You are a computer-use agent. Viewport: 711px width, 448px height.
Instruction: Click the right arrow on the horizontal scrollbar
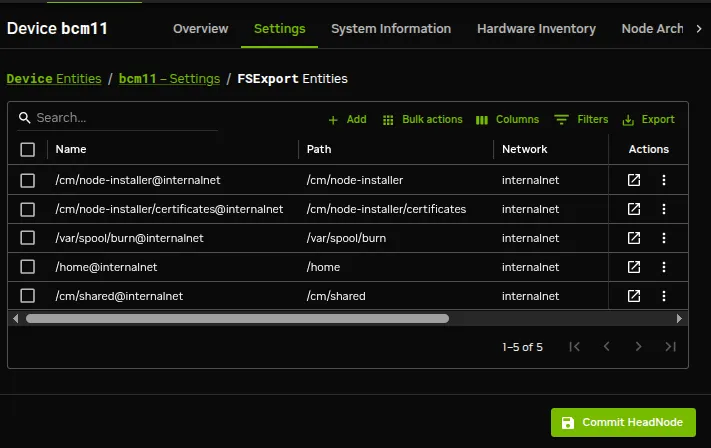pyautogui.click(x=679, y=318)
